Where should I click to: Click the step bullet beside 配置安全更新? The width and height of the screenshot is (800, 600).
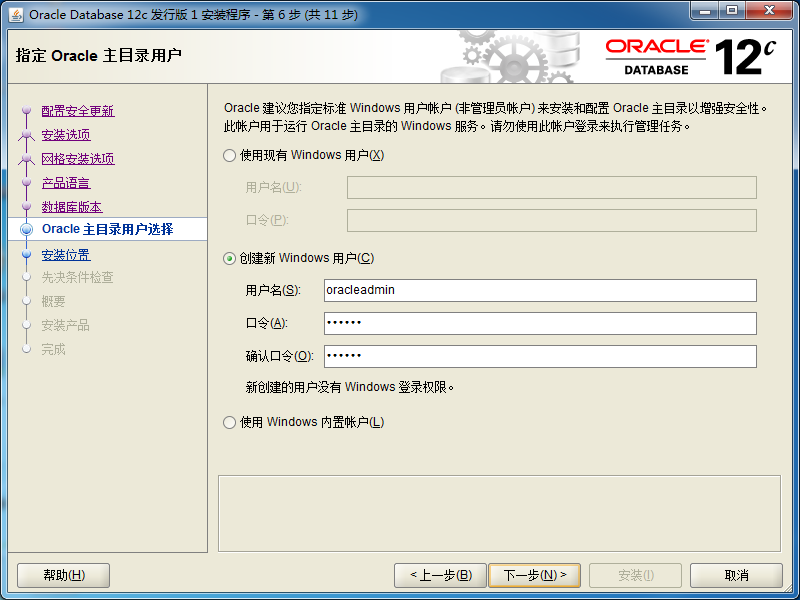pyautogui.click(x=27, y=110)
